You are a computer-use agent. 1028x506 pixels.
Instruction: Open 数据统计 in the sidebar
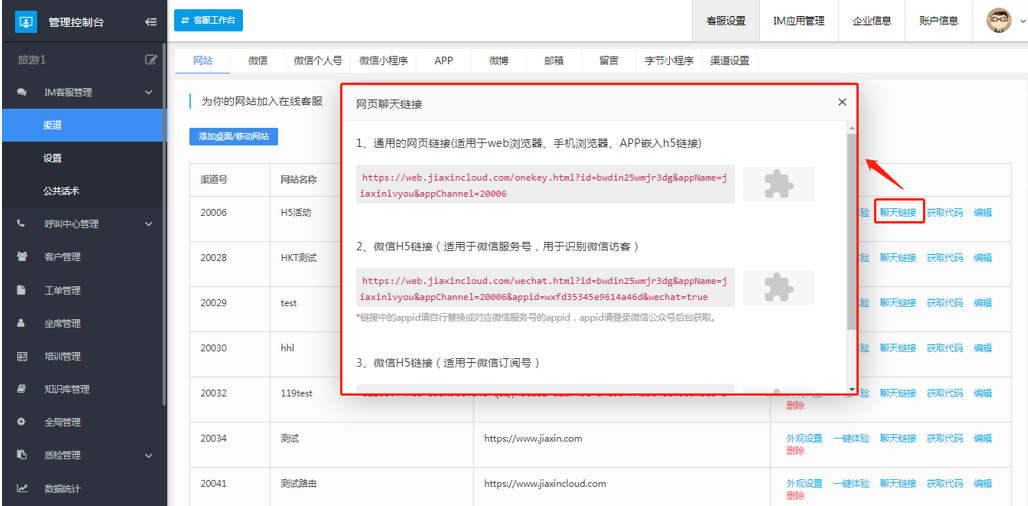pos(62,489)
